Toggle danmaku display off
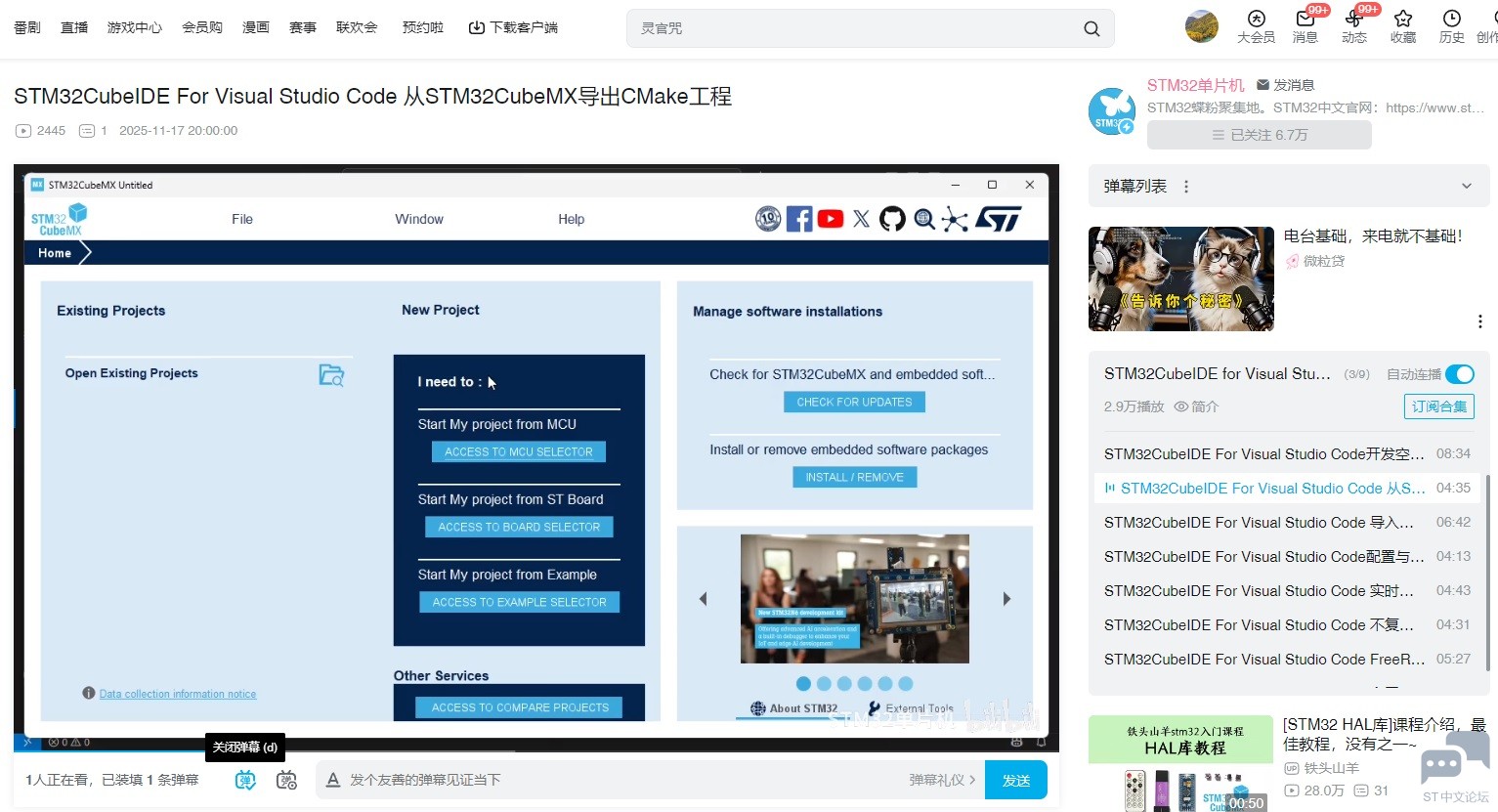Viewport: 1498px width, 812px height. pyautogui.click(x=245, y=780)
